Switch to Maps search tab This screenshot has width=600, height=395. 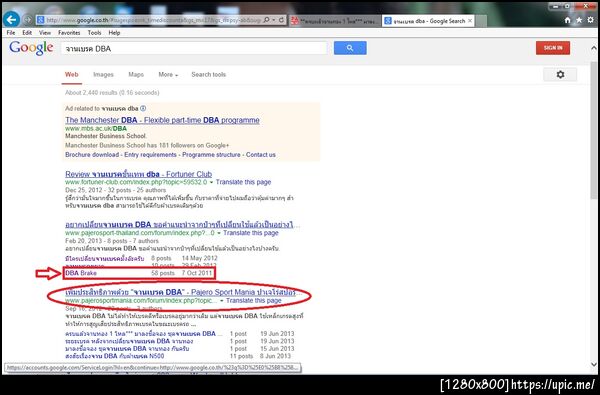click(x=136, y=75)
